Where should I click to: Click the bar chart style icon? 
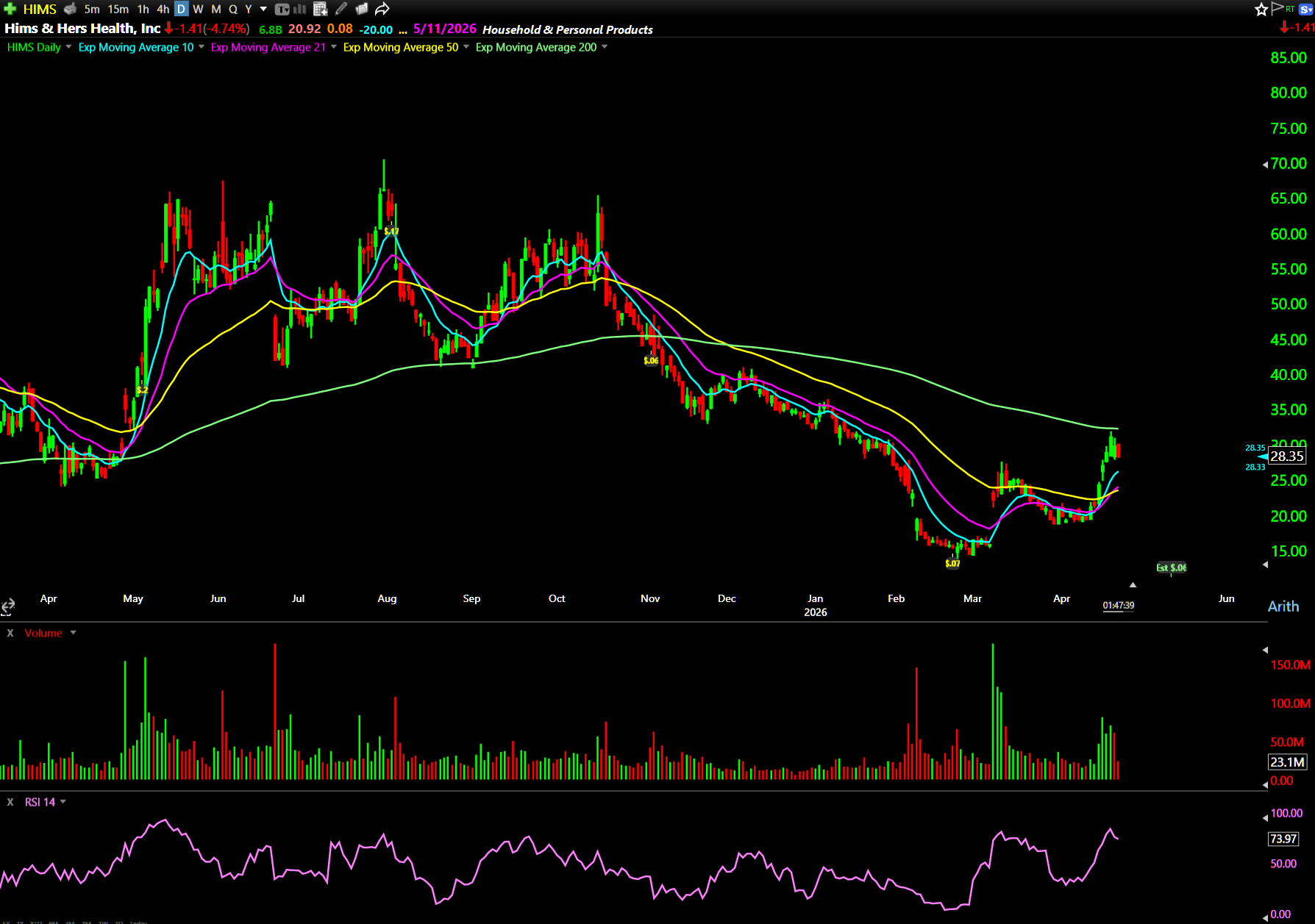(300, 9)
